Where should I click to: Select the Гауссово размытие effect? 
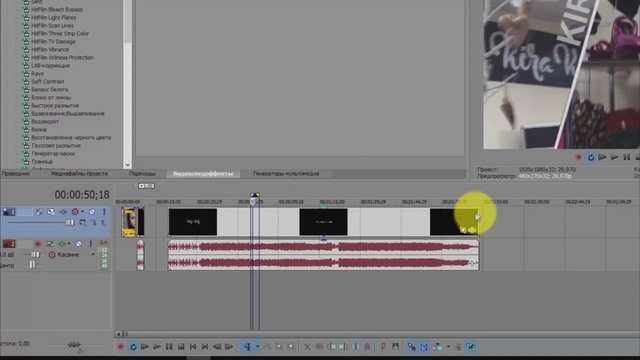[56, 146]
